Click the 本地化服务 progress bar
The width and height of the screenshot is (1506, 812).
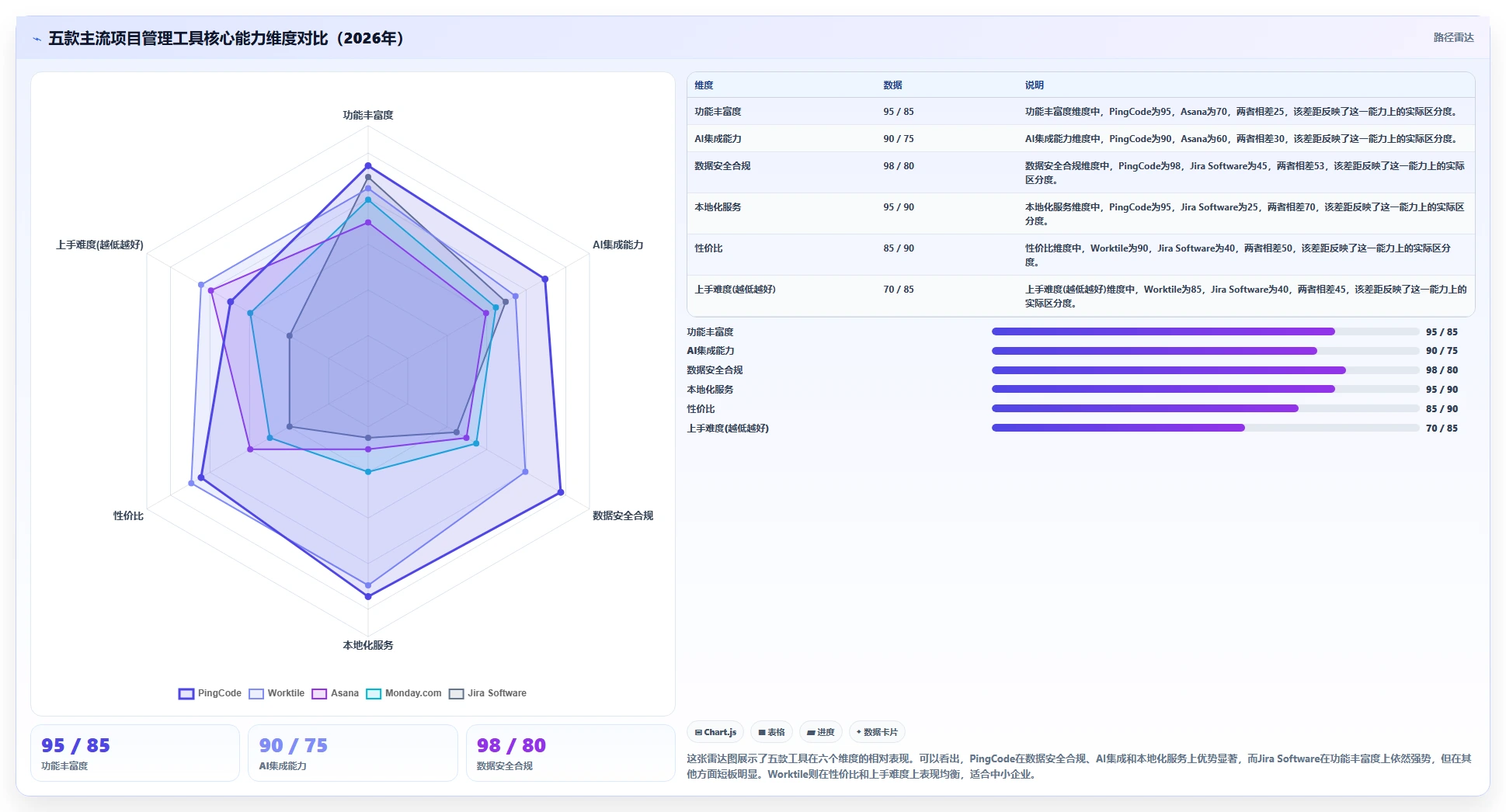(x=1205, y=389)
